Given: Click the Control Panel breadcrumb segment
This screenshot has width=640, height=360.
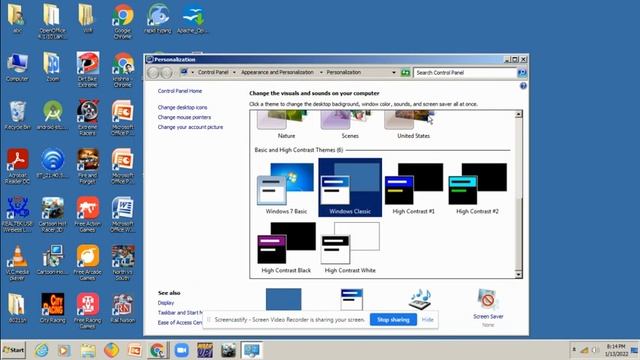Looking at the screenshot, I should [x=213, y=72].
